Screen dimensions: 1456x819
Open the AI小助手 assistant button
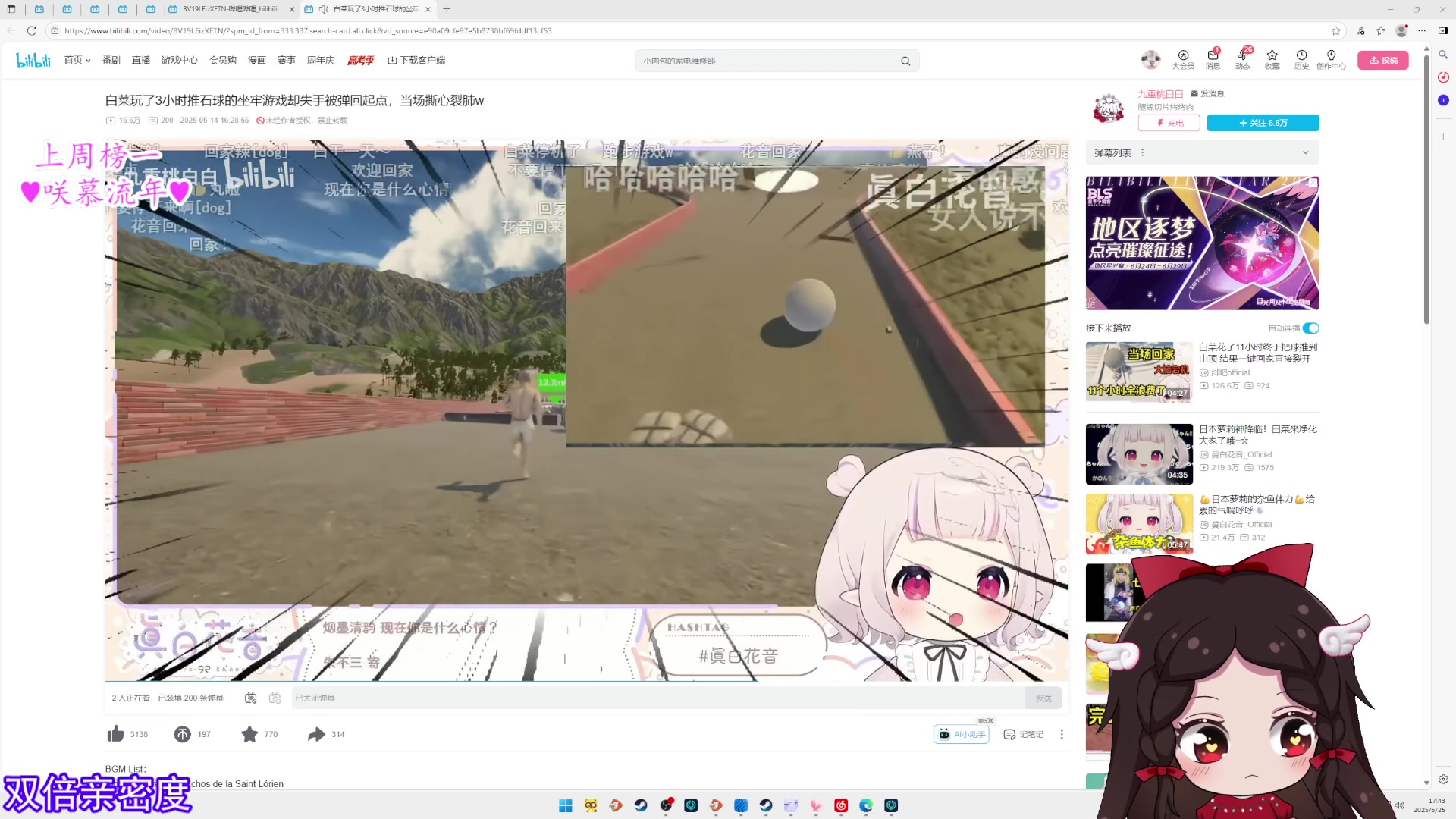click(x=962, y=734)
